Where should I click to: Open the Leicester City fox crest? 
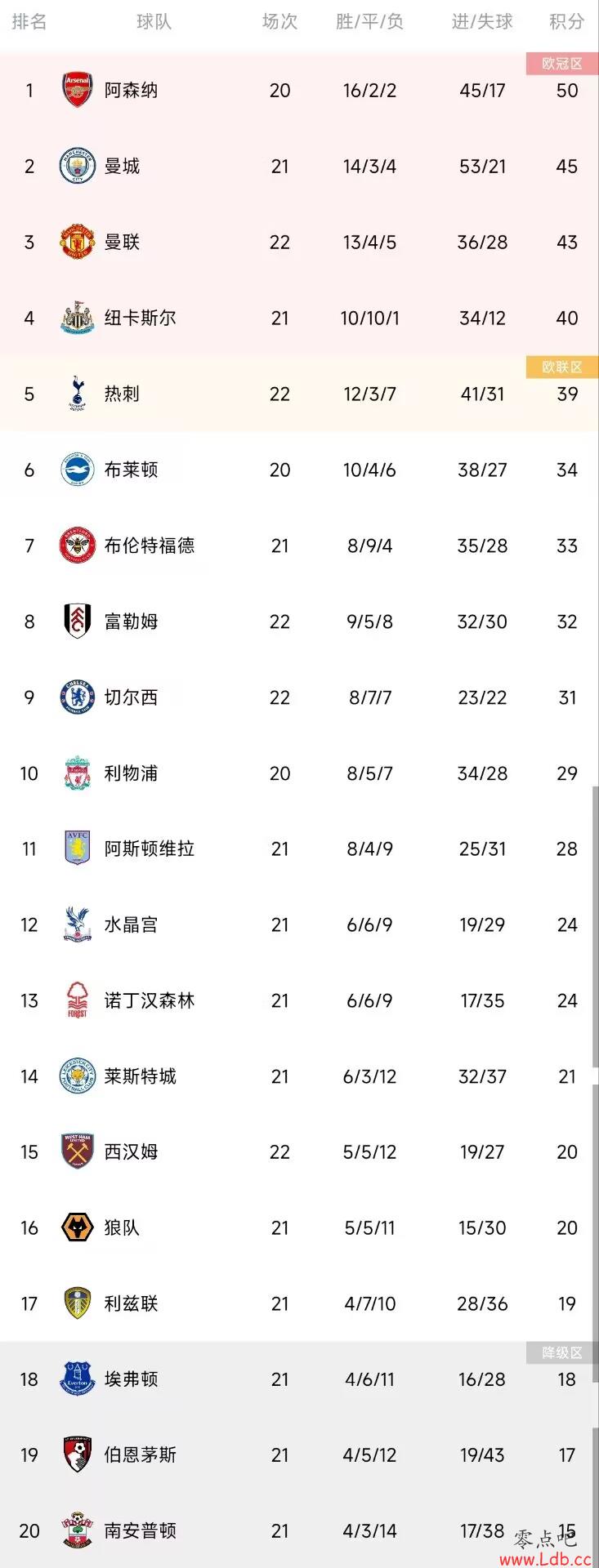click(78, 1076)
